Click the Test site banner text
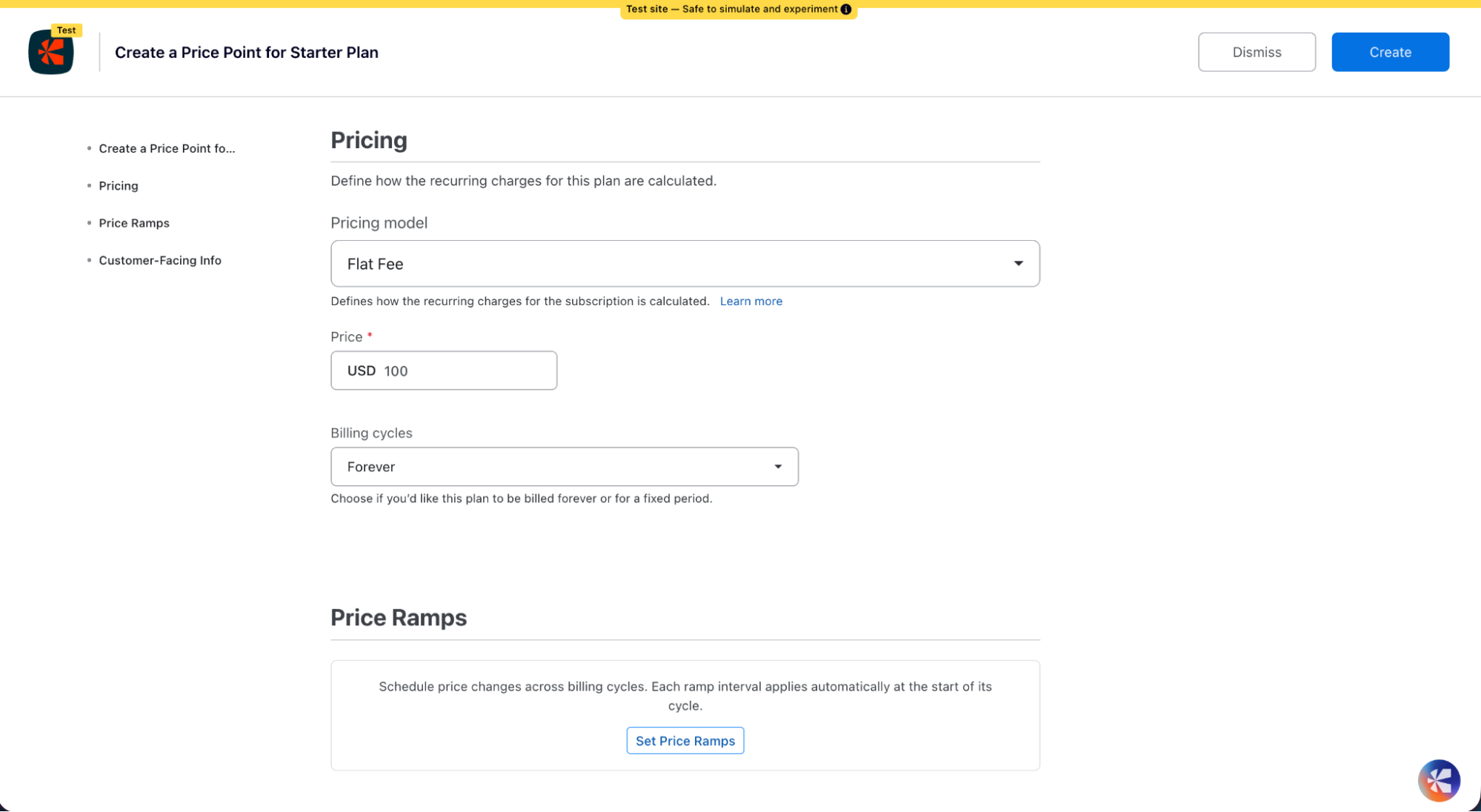The image size is (1481, 812). click(731, 10)
